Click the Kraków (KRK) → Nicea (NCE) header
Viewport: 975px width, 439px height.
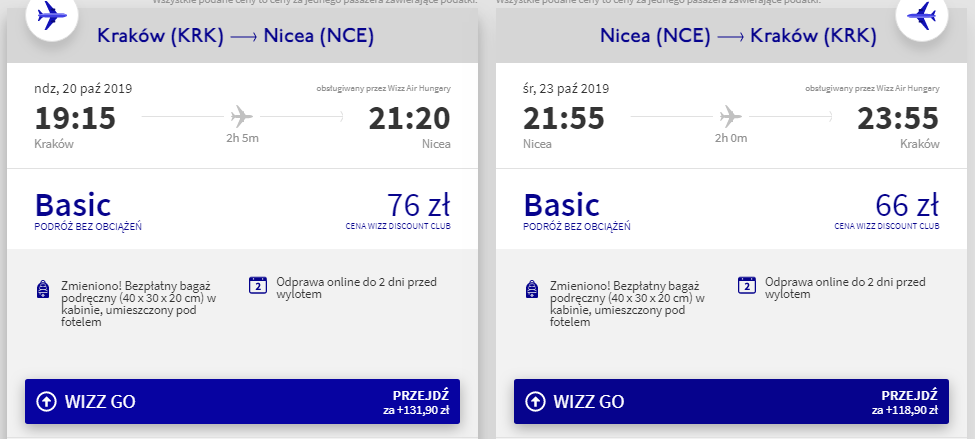point(236,36)
